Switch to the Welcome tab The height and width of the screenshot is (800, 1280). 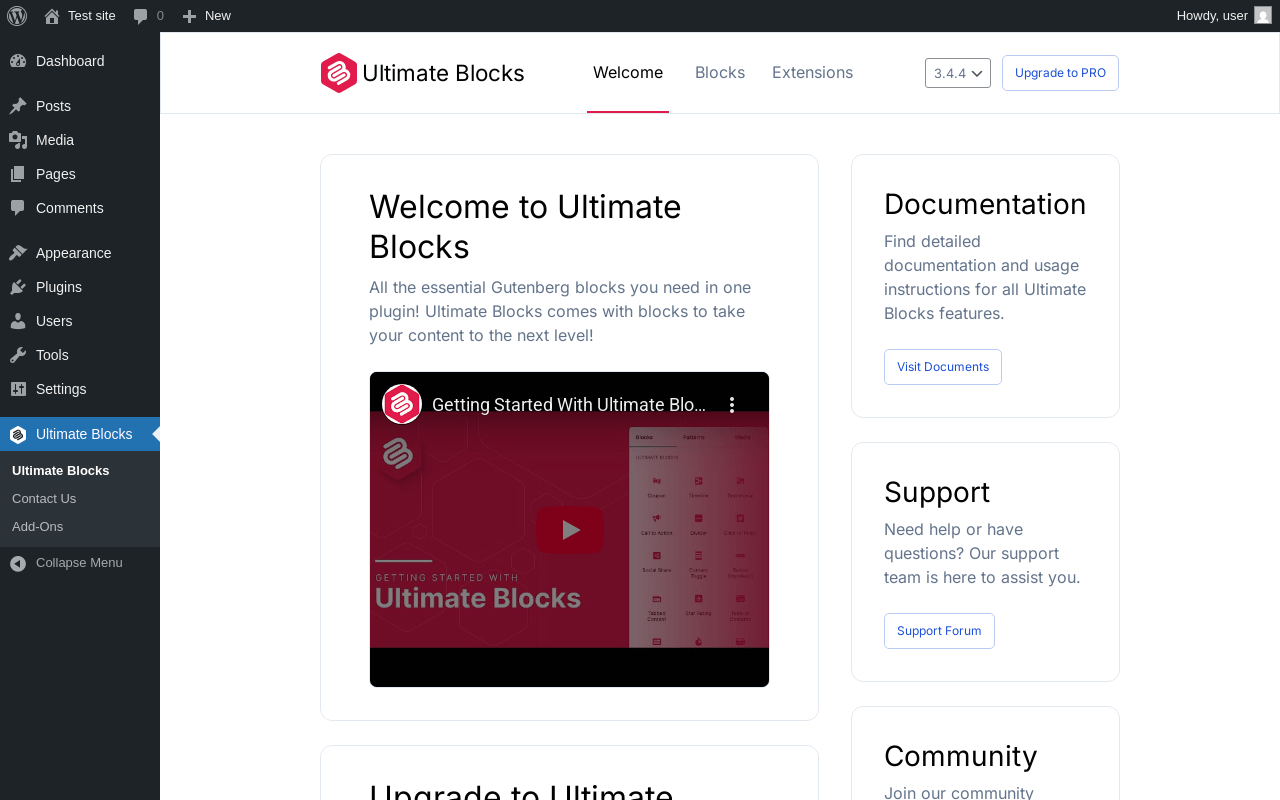coord(628,73)
